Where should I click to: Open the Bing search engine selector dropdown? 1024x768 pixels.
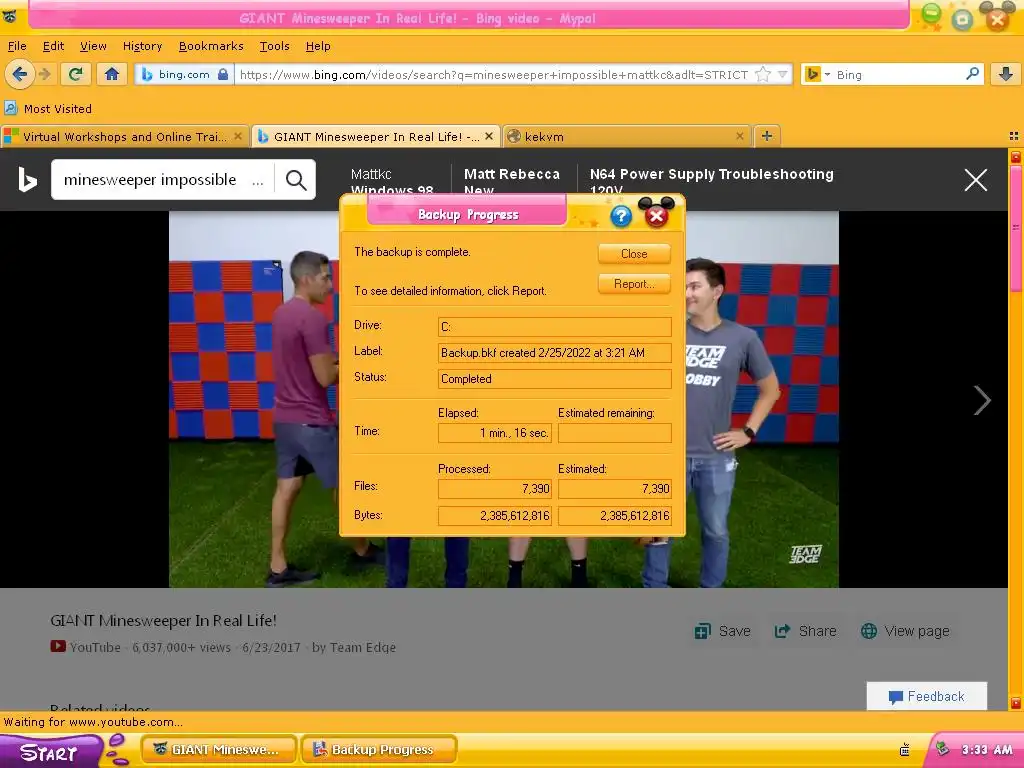[817, 74]
